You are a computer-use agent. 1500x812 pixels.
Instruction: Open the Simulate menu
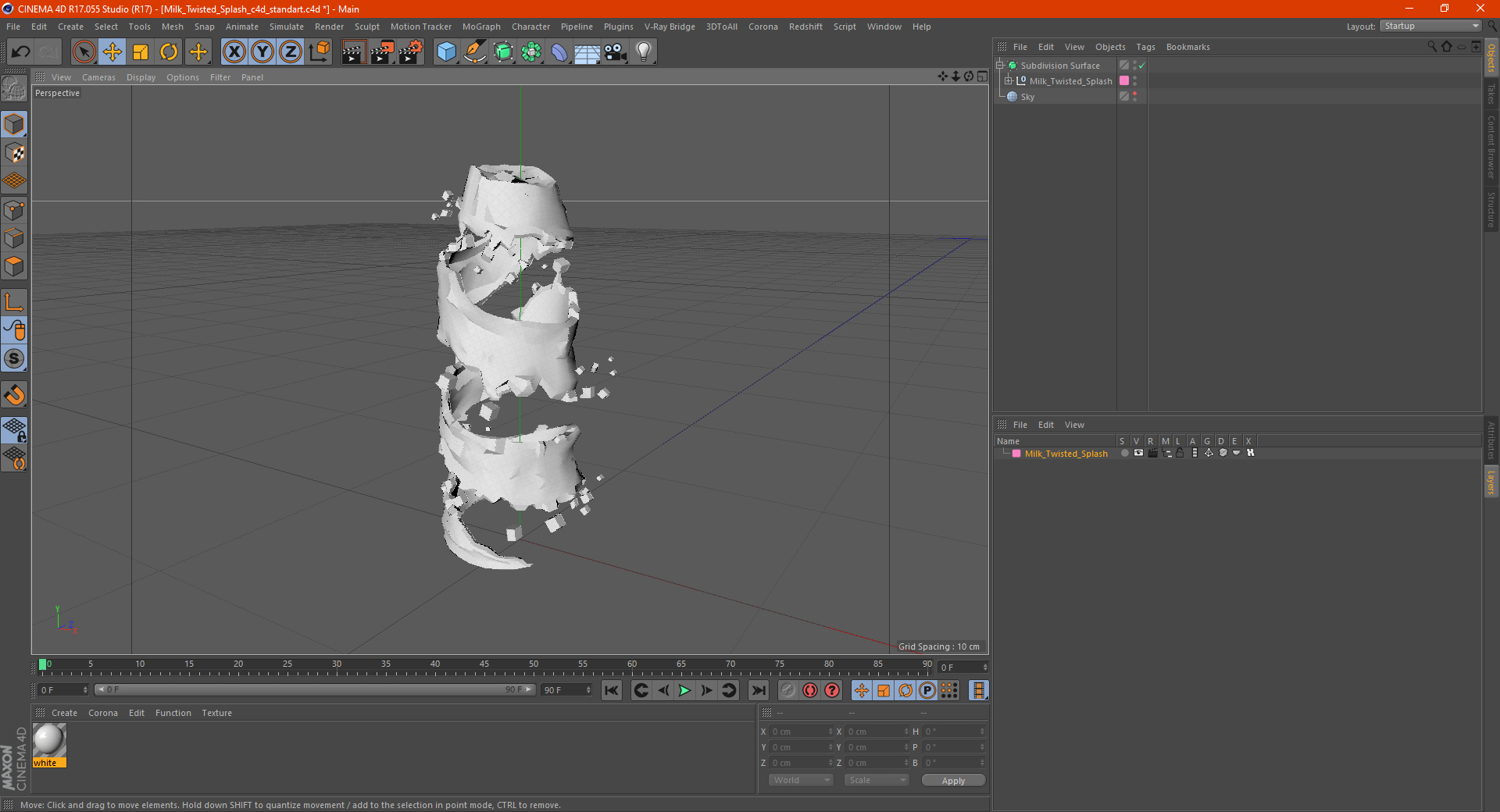[287, 27]
